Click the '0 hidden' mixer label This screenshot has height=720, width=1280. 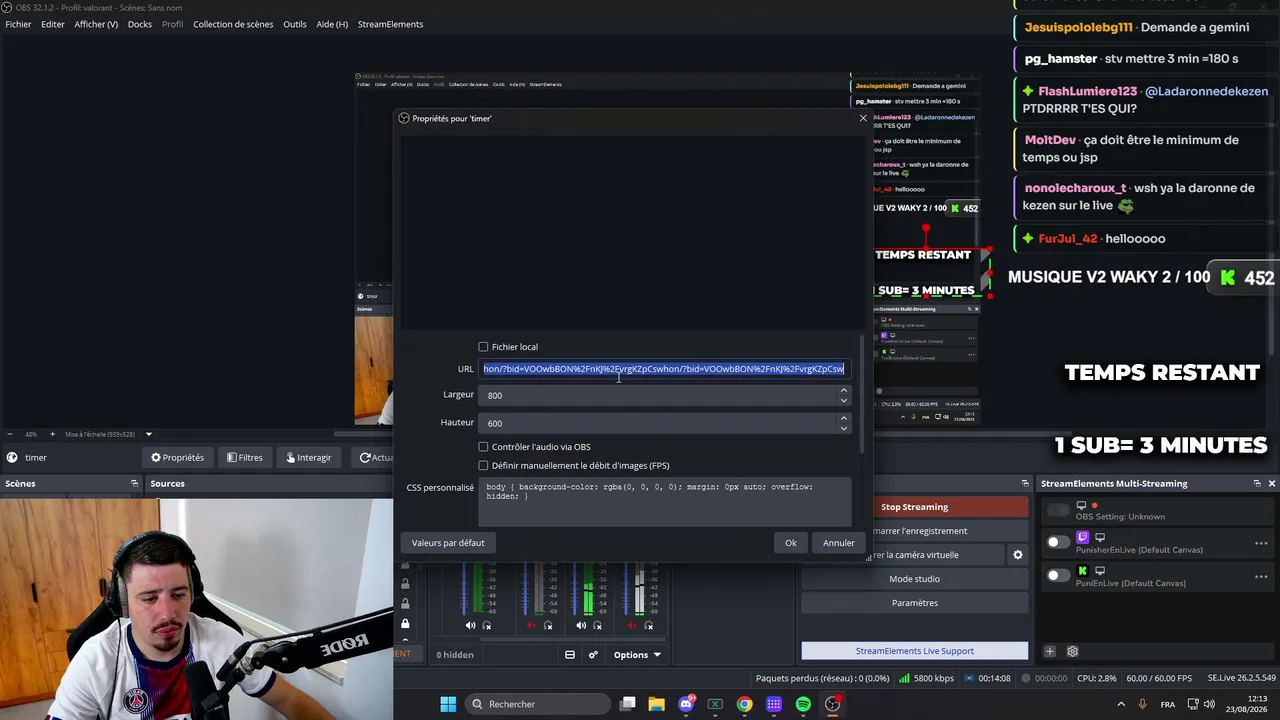[x=455, y=655]
